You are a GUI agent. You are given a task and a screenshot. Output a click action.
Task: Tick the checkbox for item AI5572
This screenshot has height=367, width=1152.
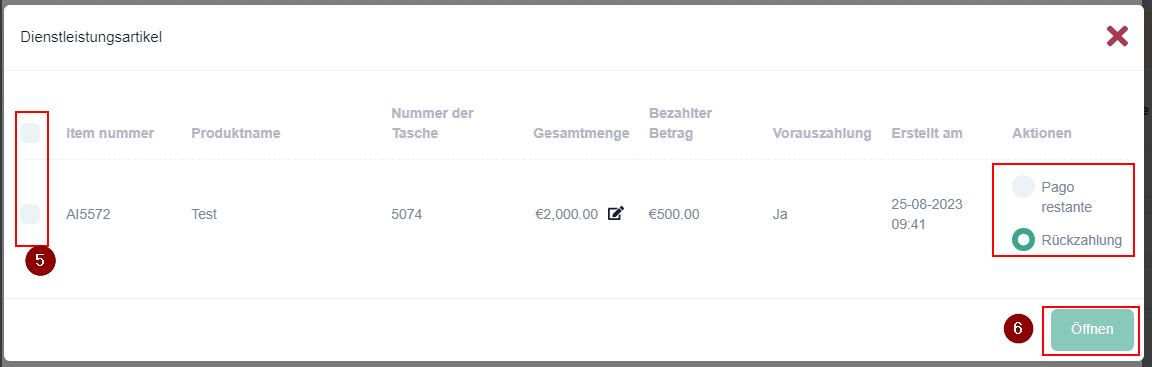coord(30,214)
